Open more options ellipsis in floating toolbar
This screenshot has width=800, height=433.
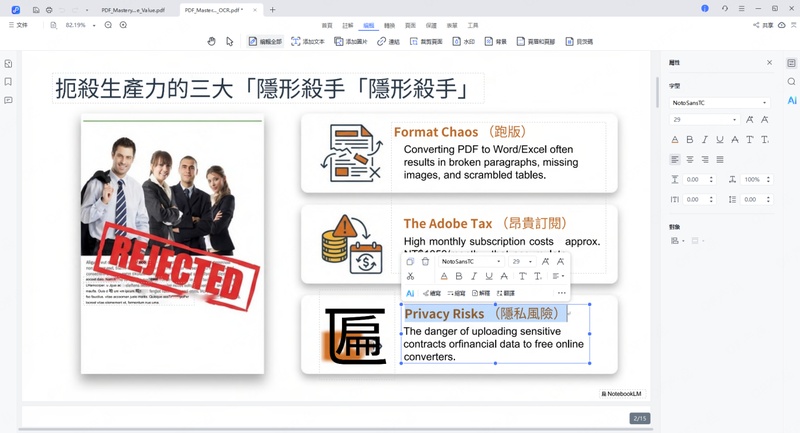pos(561,293)
